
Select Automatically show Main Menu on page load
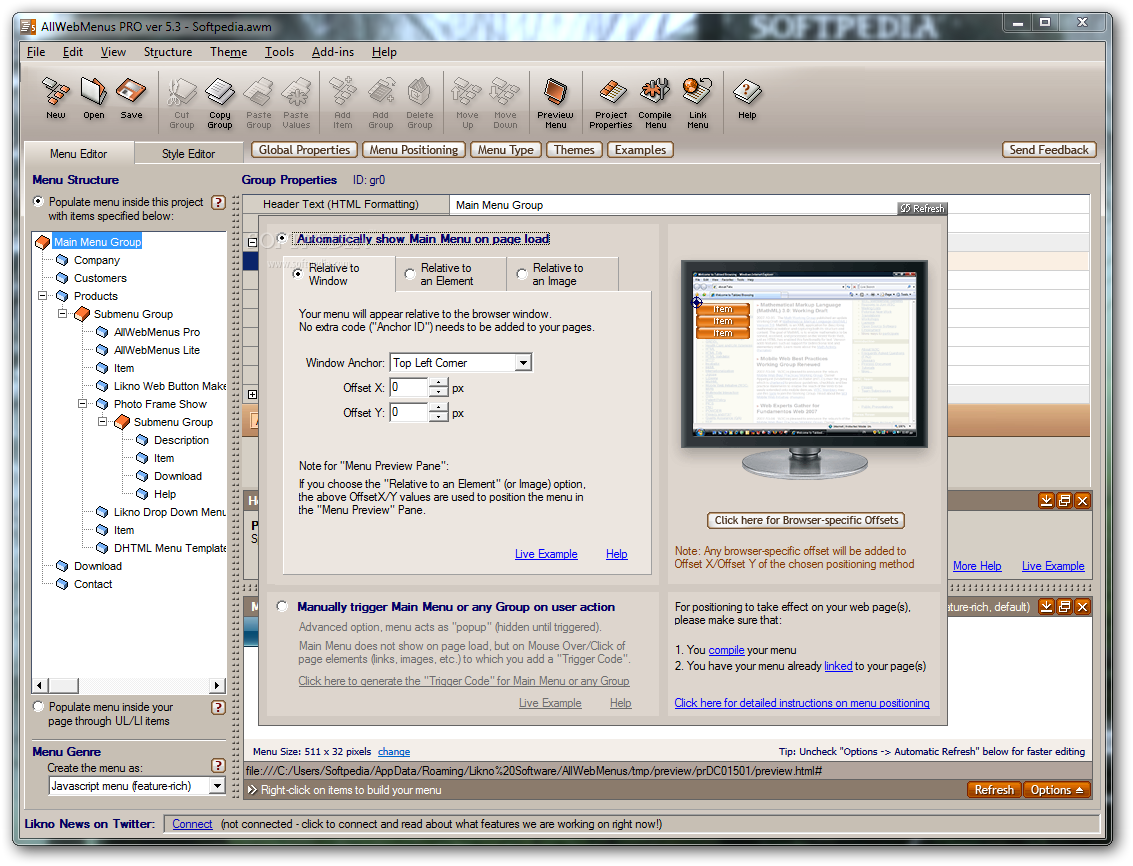282,238
